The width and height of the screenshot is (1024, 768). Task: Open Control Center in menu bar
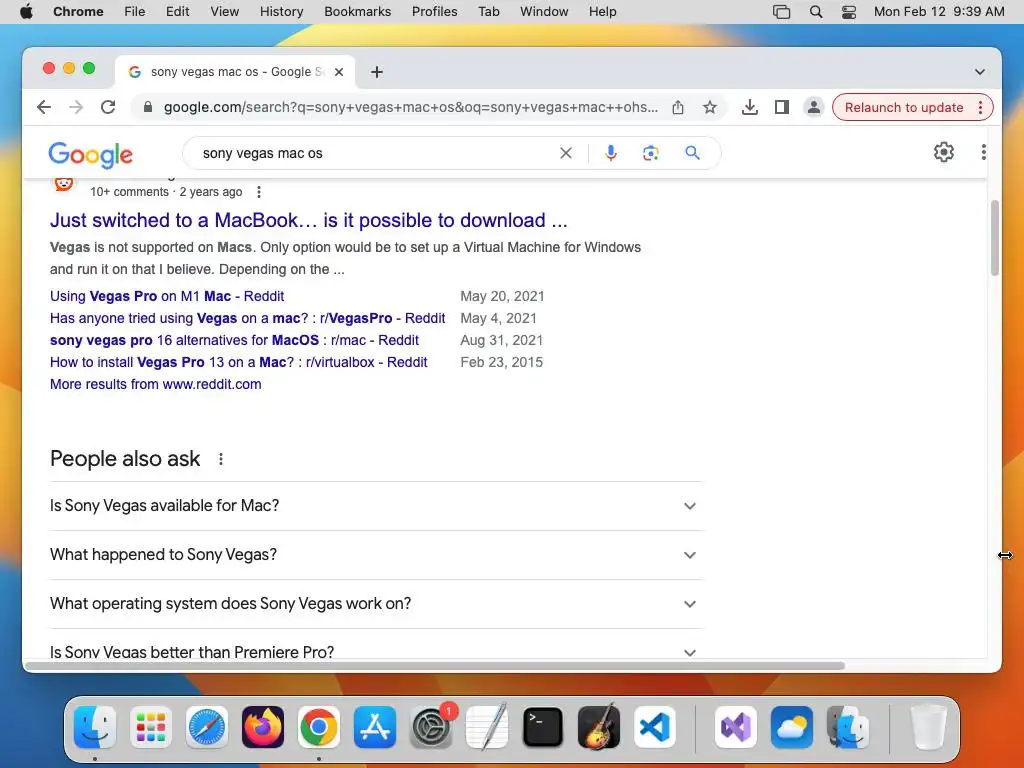(x=848, y=11)
